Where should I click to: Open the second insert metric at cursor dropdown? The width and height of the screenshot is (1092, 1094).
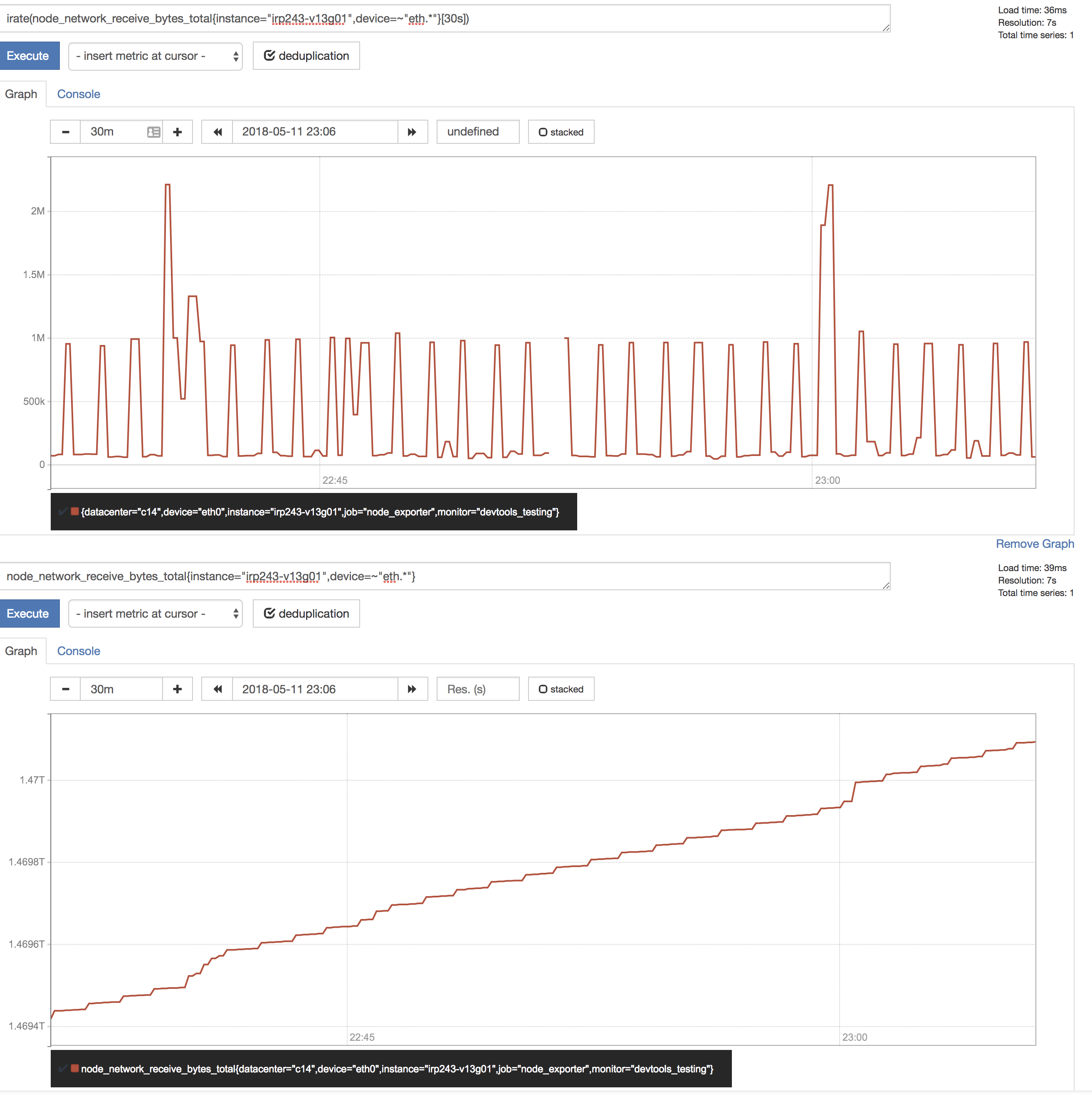click(x=155, y=613)
